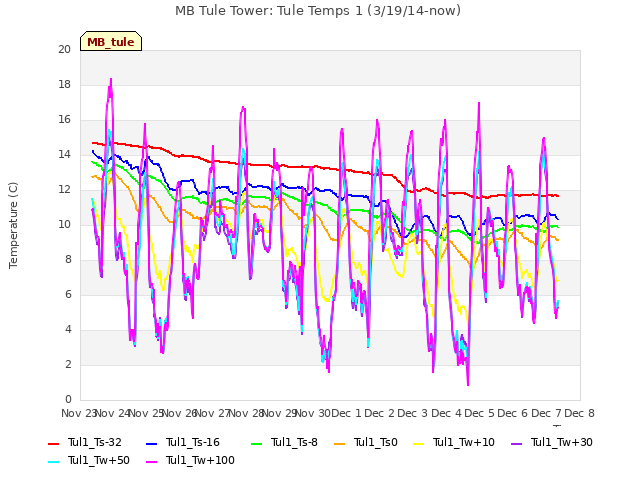Click the green Tul1_Ts-8 legend swatch
Image resolution: width=640 pixels, height=480 pixels.
(x=256, y=444)
